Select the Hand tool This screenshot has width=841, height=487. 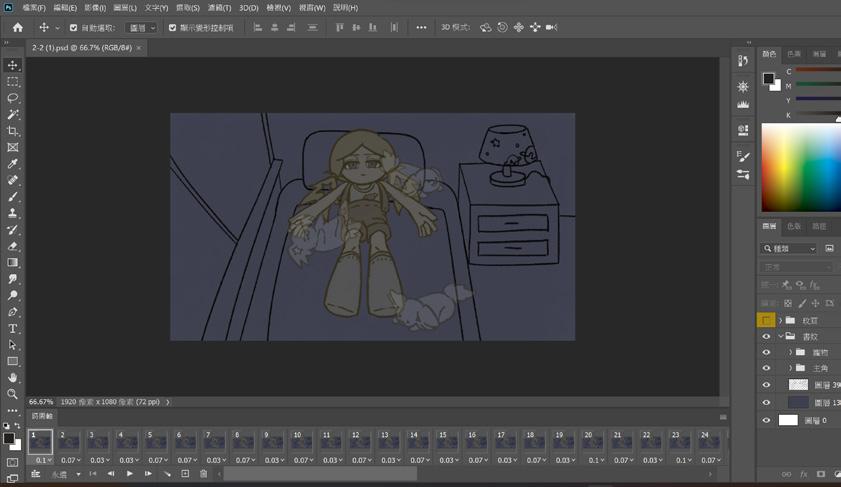coord(13,378)
